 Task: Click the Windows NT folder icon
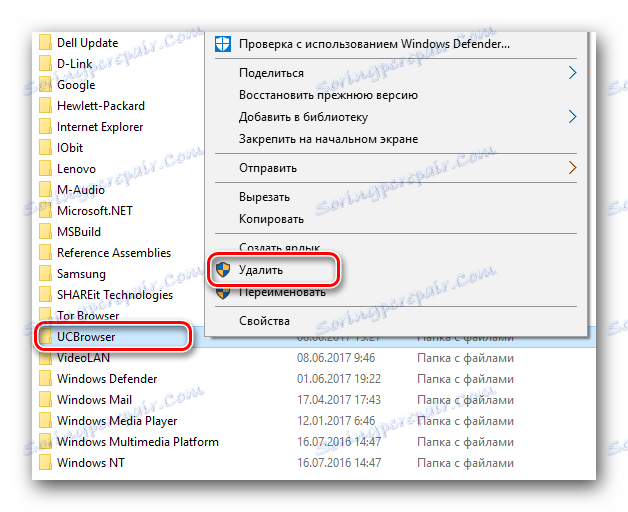[45, 463]
